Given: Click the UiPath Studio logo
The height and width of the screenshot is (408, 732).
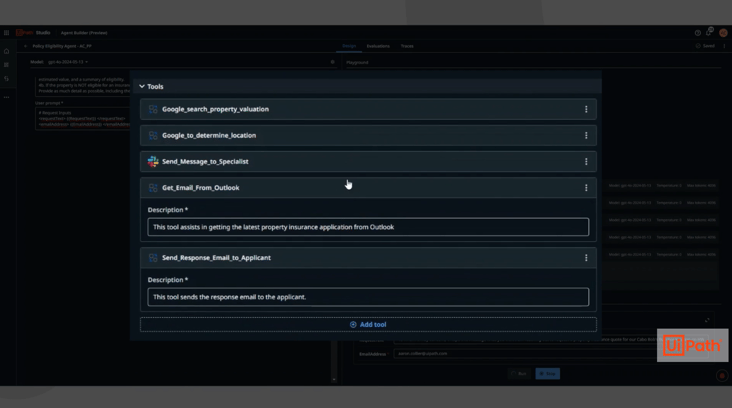Looking at the screenshot, I should tap(33, 33).
